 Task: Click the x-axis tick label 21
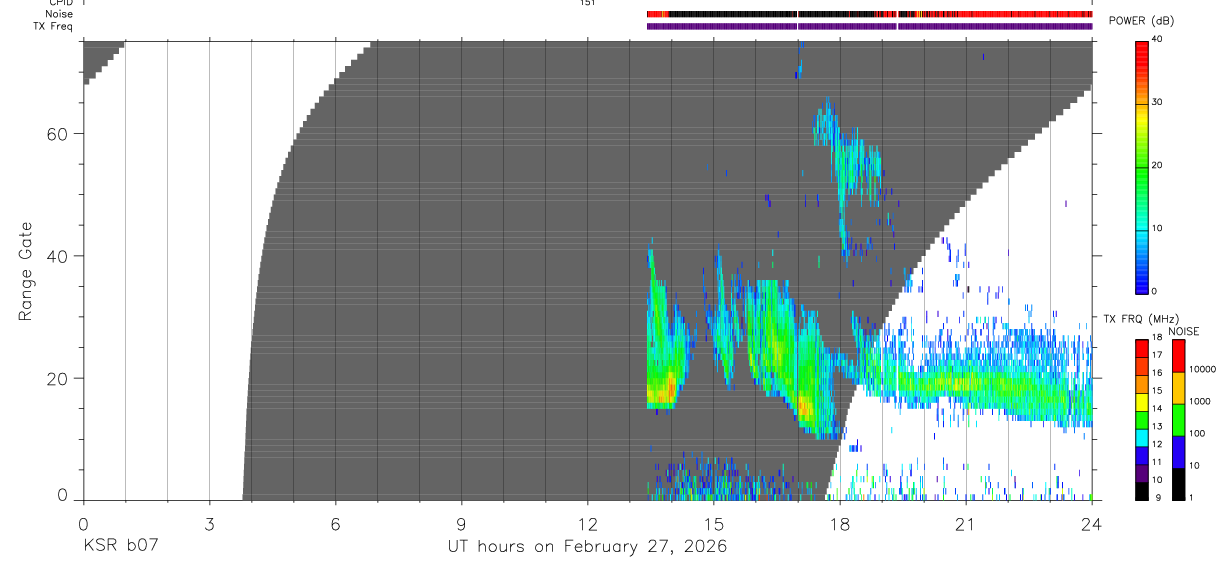pos(965,523)
